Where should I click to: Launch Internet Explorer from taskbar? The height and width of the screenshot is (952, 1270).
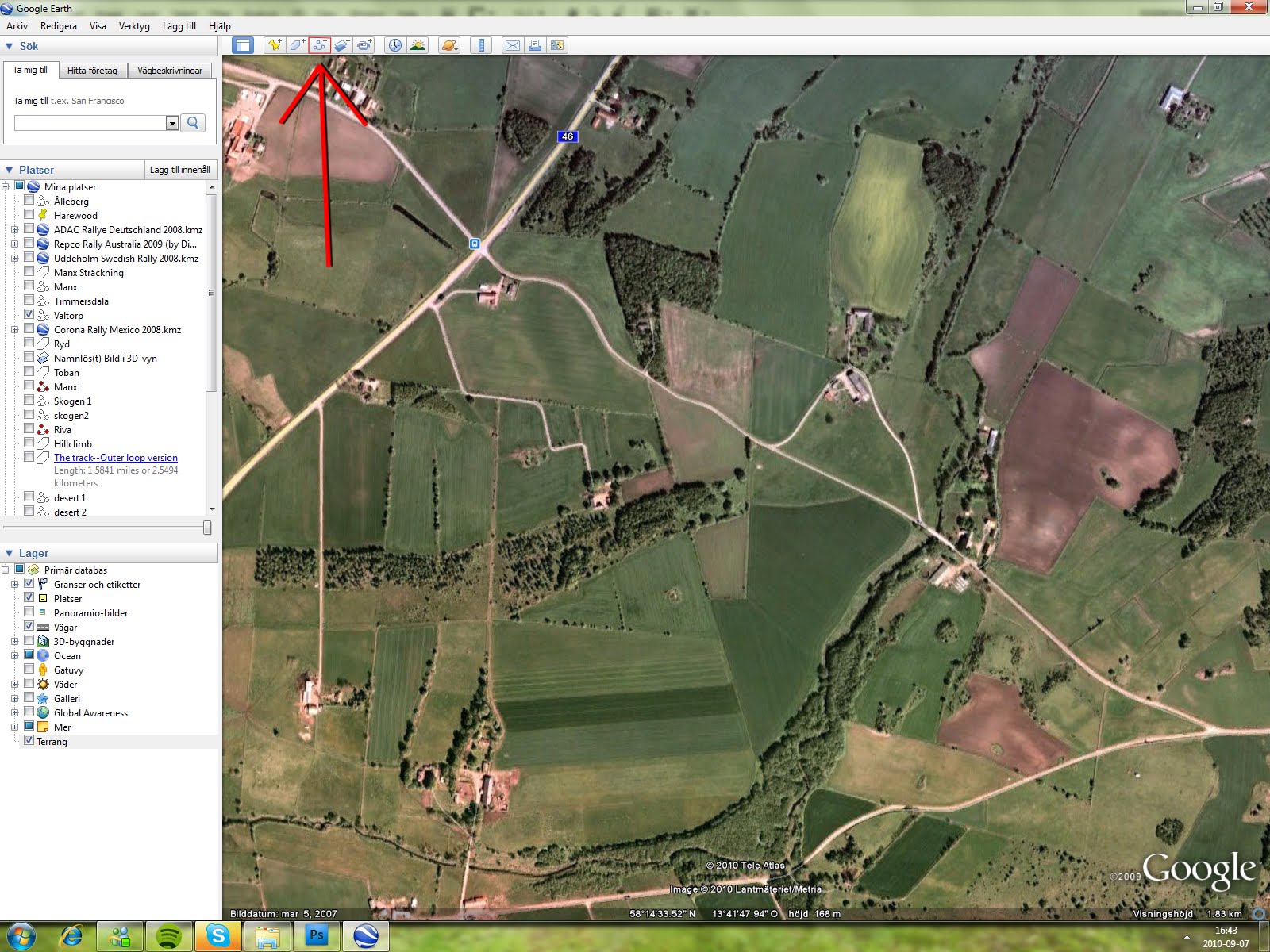click(x=71, y=936)
